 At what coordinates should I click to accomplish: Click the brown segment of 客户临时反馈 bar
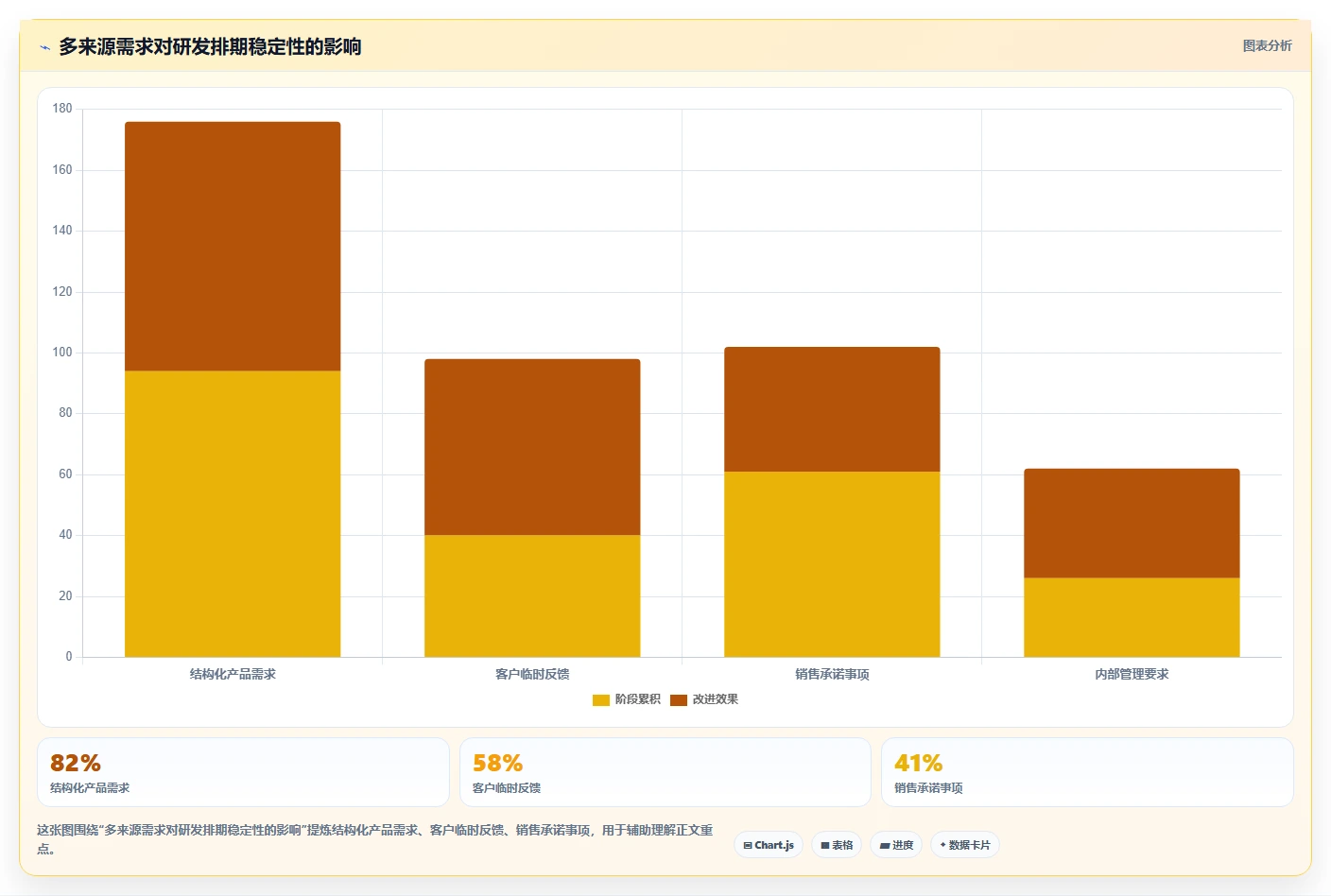coord(532,447)
